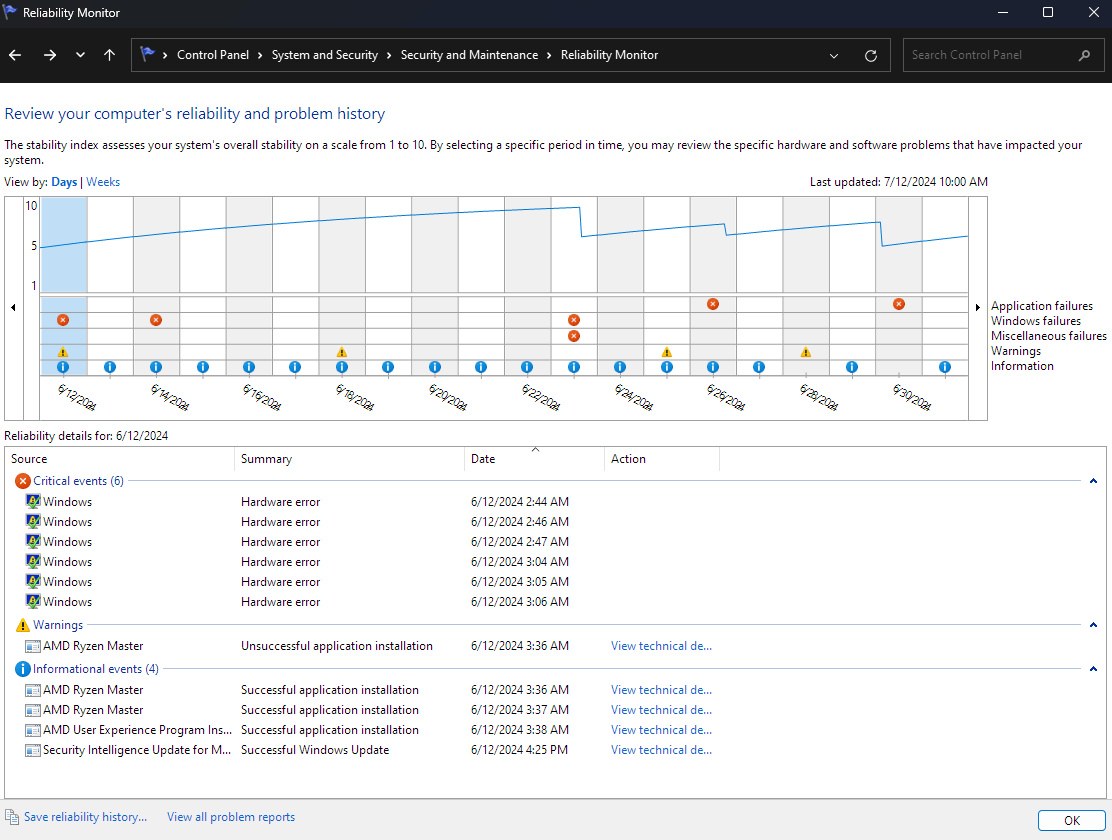This screenshot has width=1112, height=840.
Task: Click the Reliability Monitor breadcrumb
Action: (x=609, y=55)
